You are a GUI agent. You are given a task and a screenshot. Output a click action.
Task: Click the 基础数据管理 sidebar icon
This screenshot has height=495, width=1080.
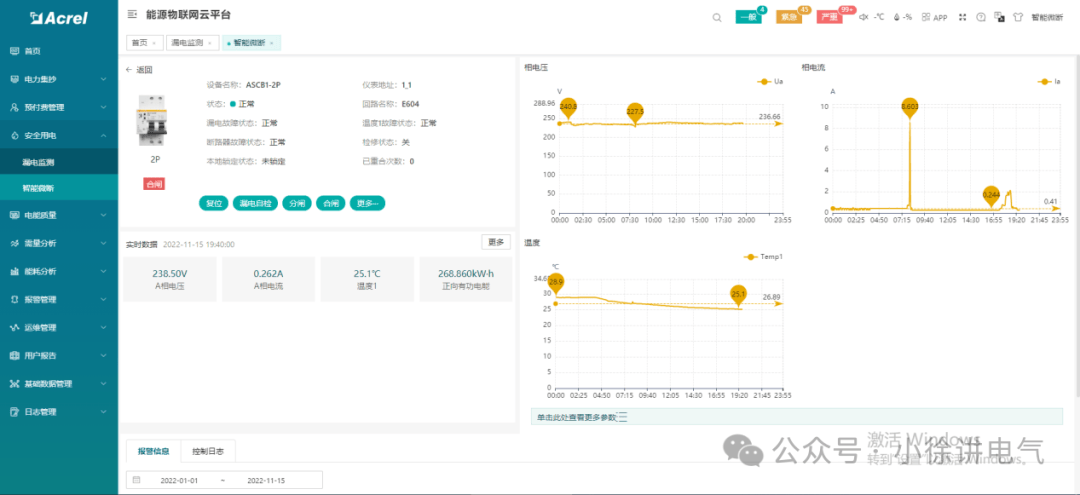coord(14,383)
